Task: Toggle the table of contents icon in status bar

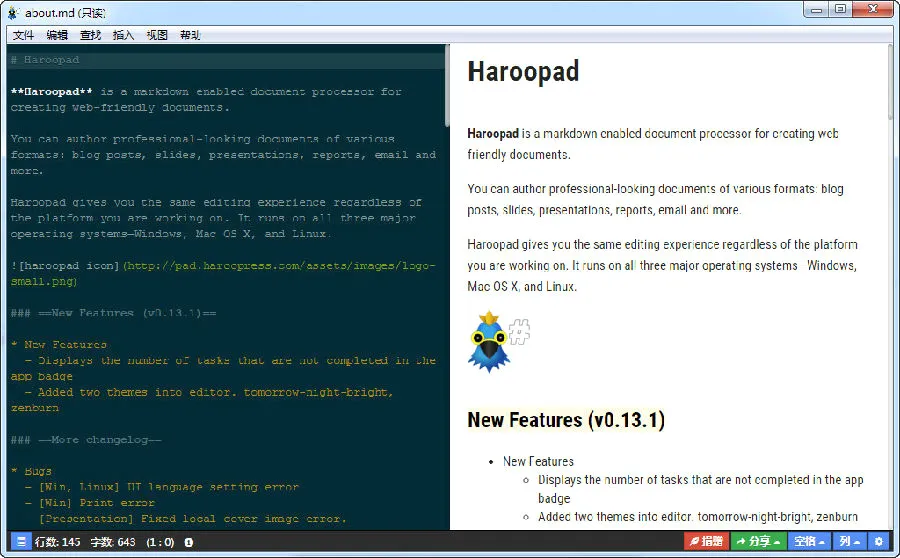Action: pyautogui.click(x=21, y=541)
